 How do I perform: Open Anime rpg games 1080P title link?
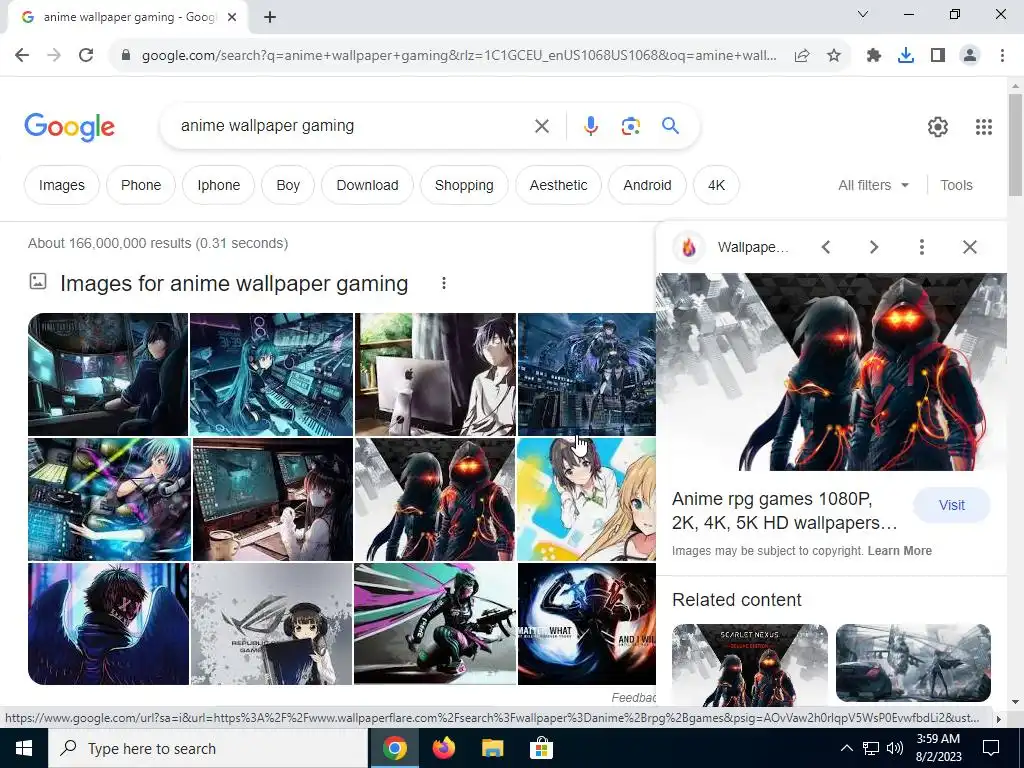785,511
